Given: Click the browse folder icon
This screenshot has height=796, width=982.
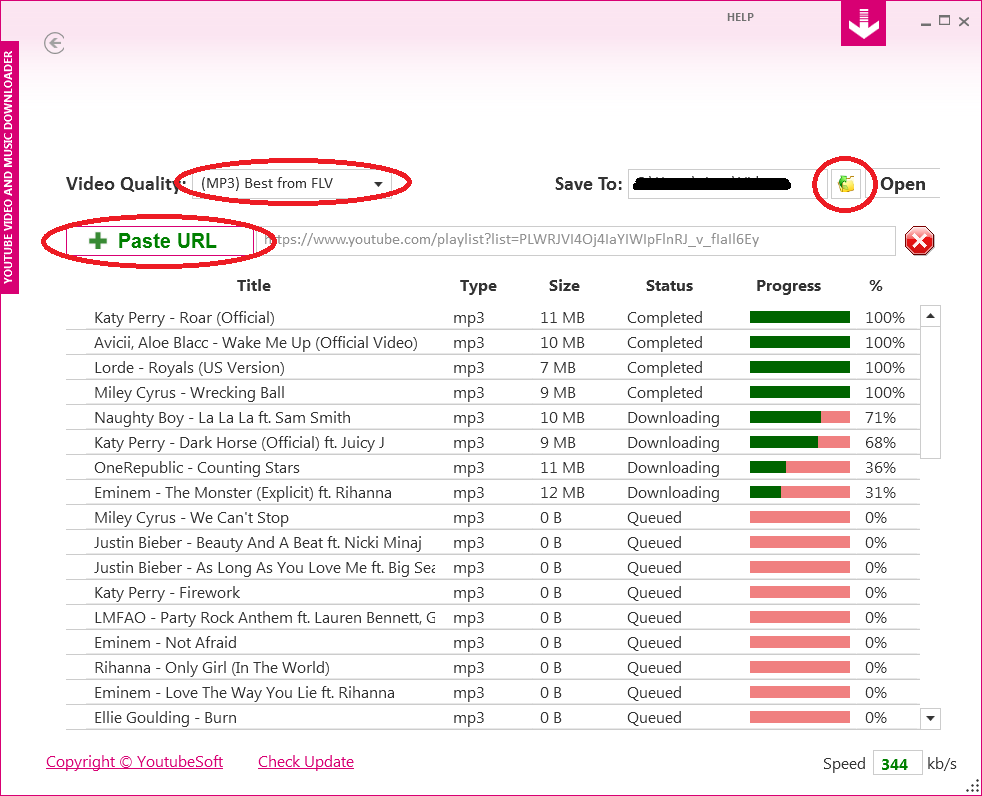Looking at the screenshot, I should 845,183.
